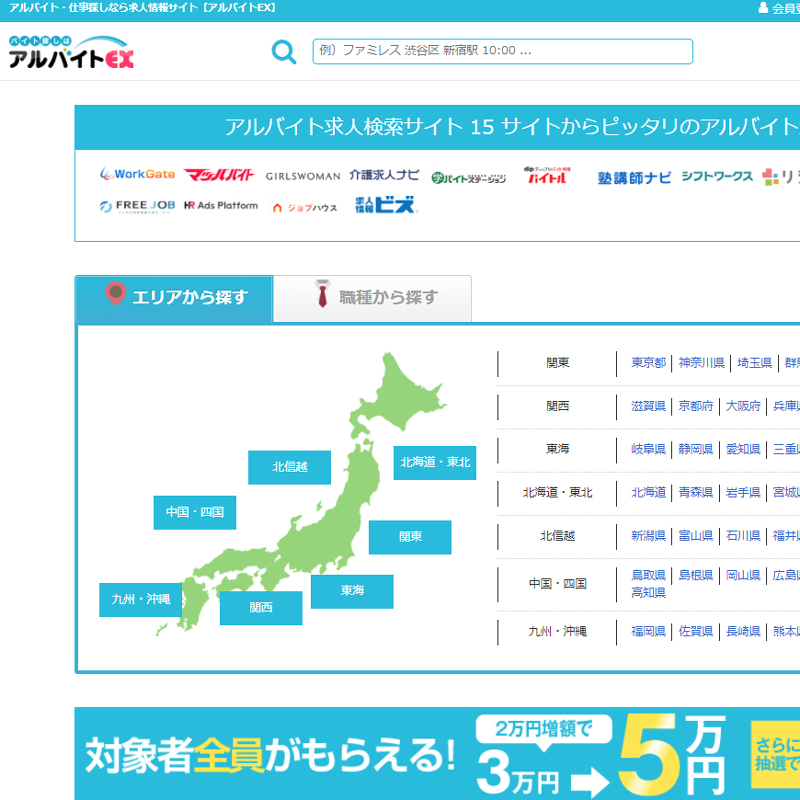Open the 塾講師ナビ logo
Screen dimensions: 800x800
pos(634,177)
